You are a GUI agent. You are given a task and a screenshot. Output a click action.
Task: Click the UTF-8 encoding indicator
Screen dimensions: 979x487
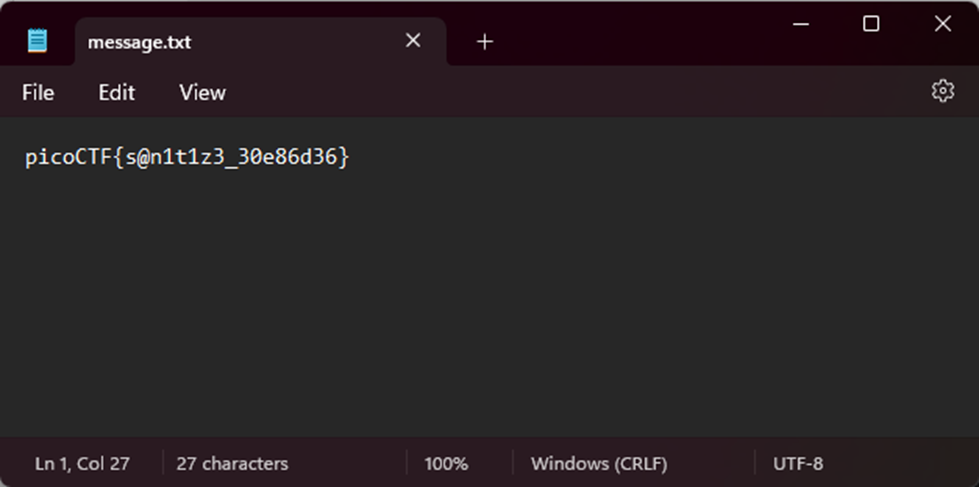tap(798, 464)
